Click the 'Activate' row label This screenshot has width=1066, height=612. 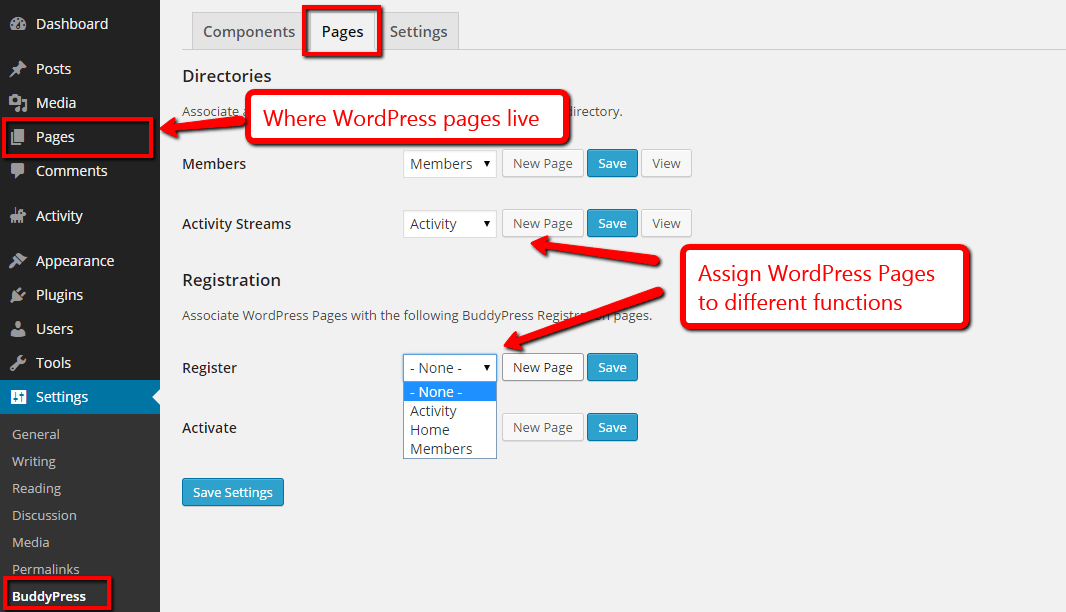coord(209,428)
